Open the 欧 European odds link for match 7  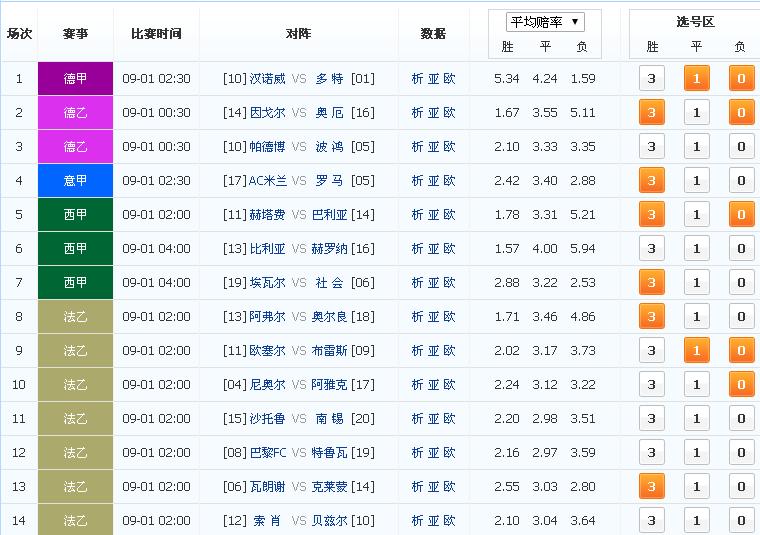[x=449, y=283]
